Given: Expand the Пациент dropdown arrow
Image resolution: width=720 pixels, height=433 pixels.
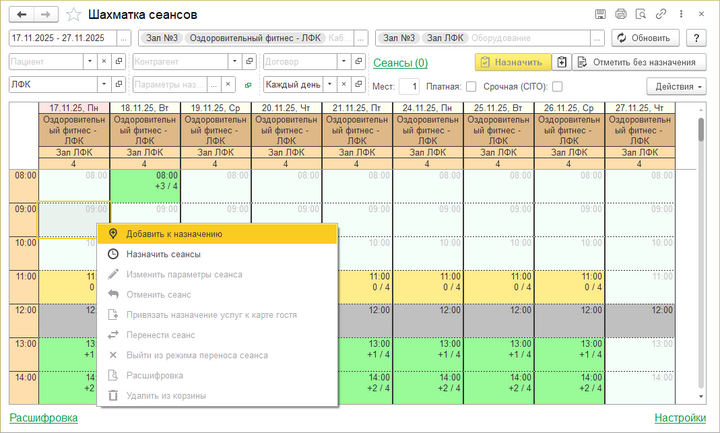Looking at the screenshot, I should pos(90,62).
